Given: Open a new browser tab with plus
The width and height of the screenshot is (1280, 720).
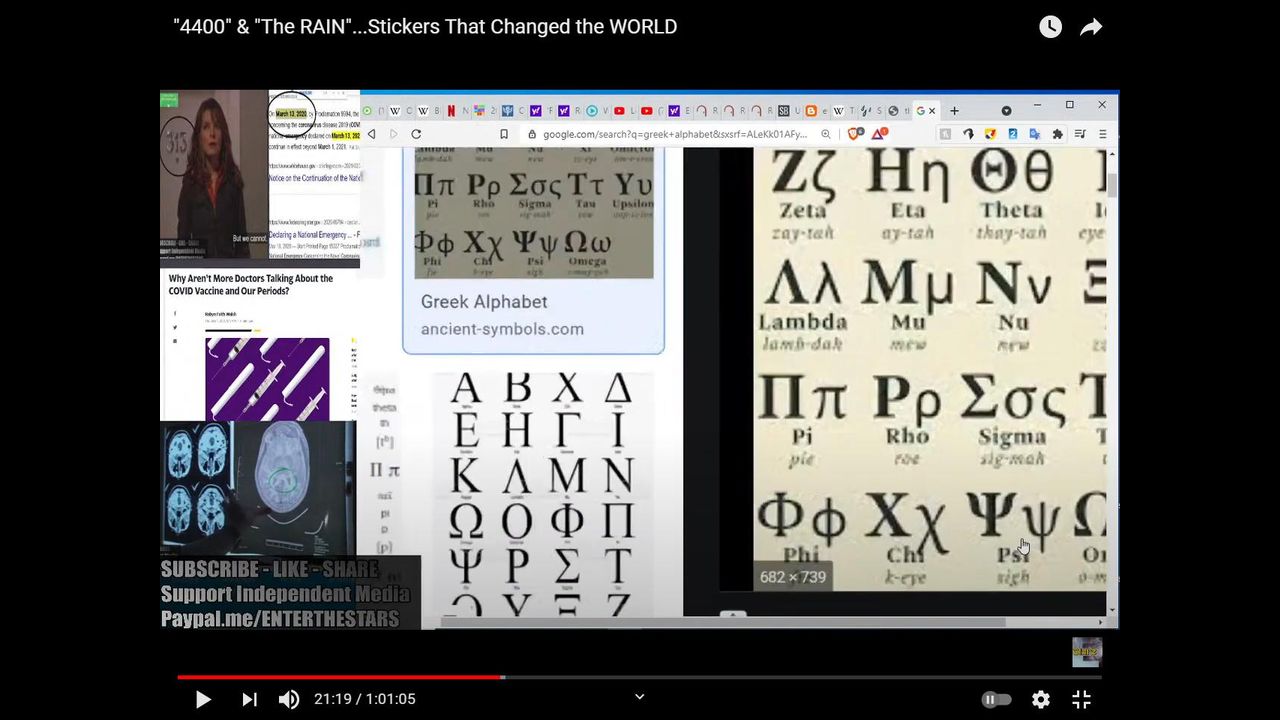Looking at the screenshot, I should pos(954,110).
